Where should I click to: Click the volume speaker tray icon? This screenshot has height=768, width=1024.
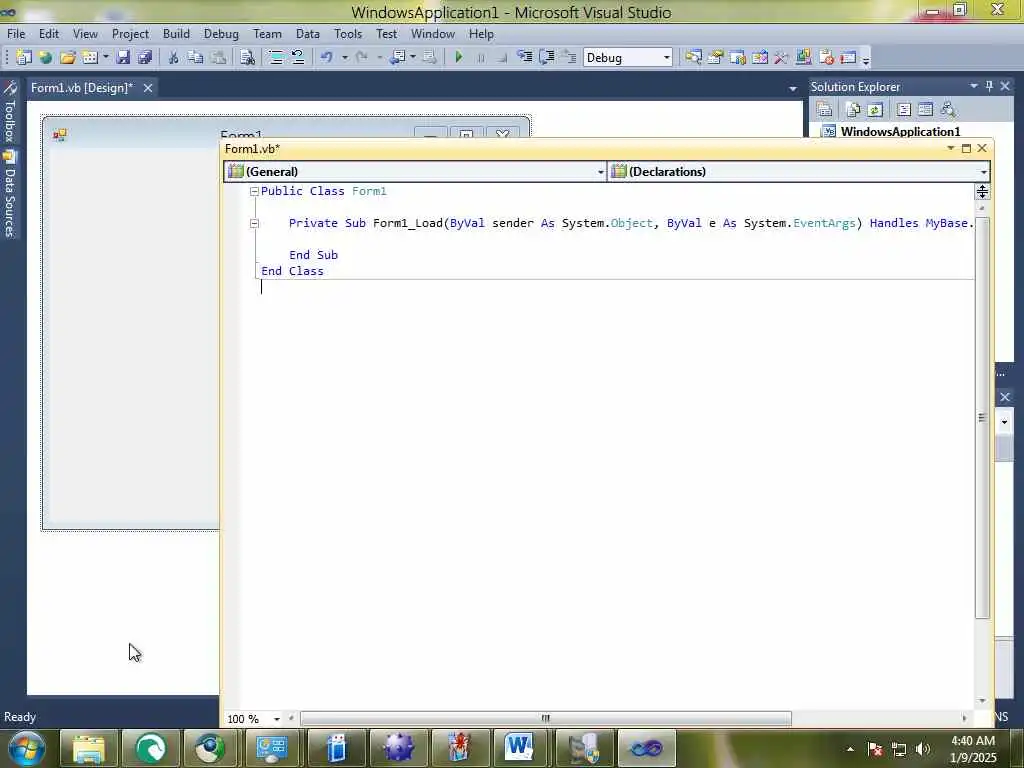922,749
